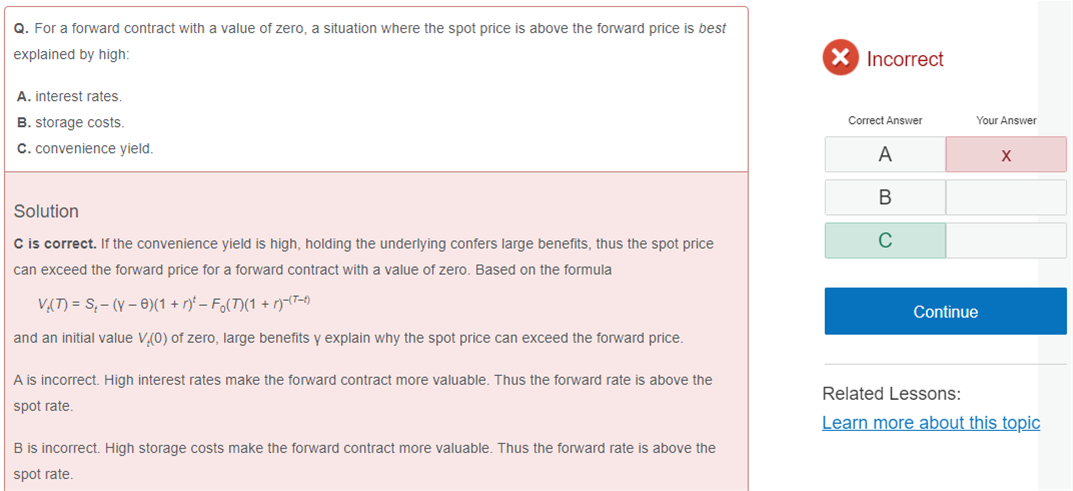Click the empty Your Answer cell beside C
This screenshot has width=1073, height=491.
(x=1006, y=241)
